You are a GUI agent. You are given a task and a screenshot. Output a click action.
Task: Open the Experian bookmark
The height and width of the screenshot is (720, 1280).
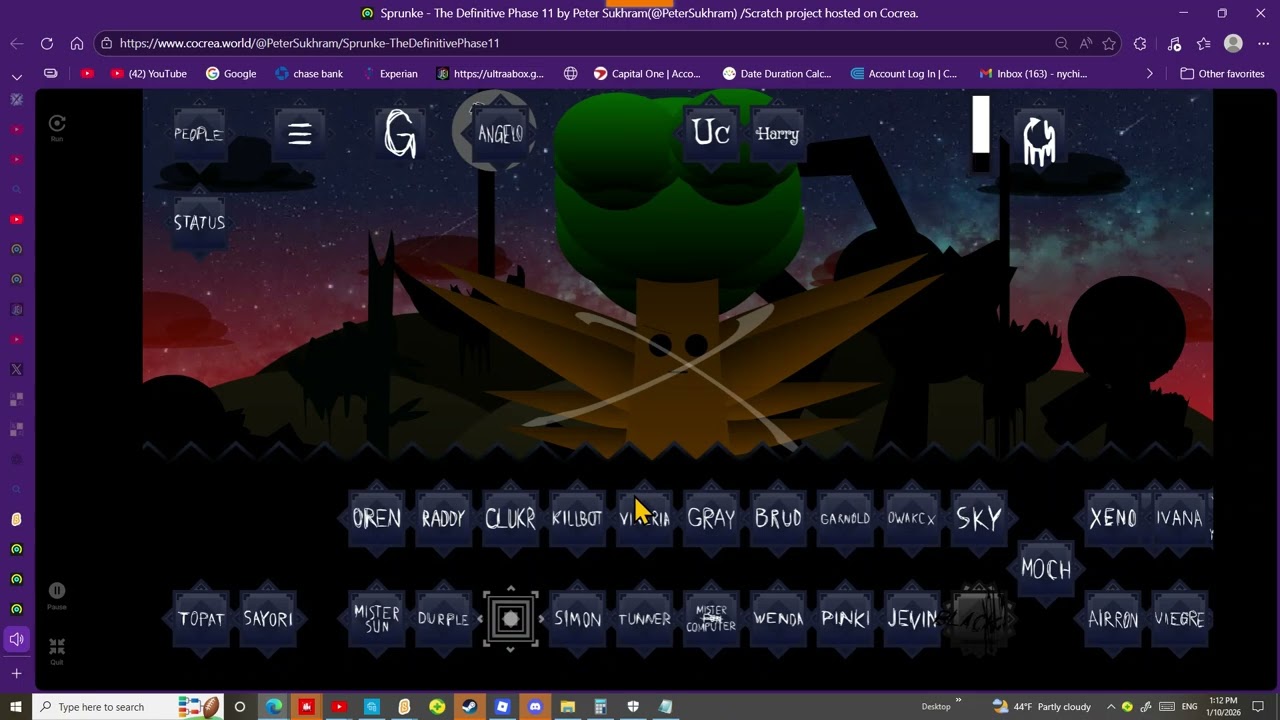390,73
